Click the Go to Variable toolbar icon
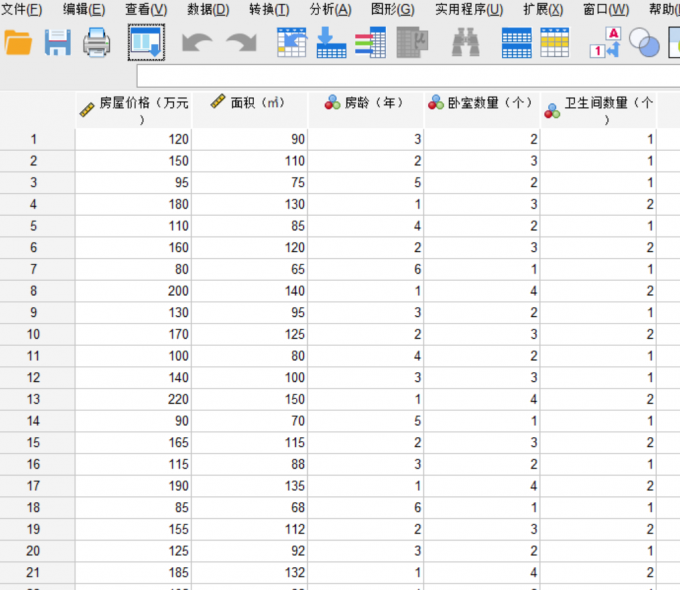680x590 pixels. click(x=331, y=43)
